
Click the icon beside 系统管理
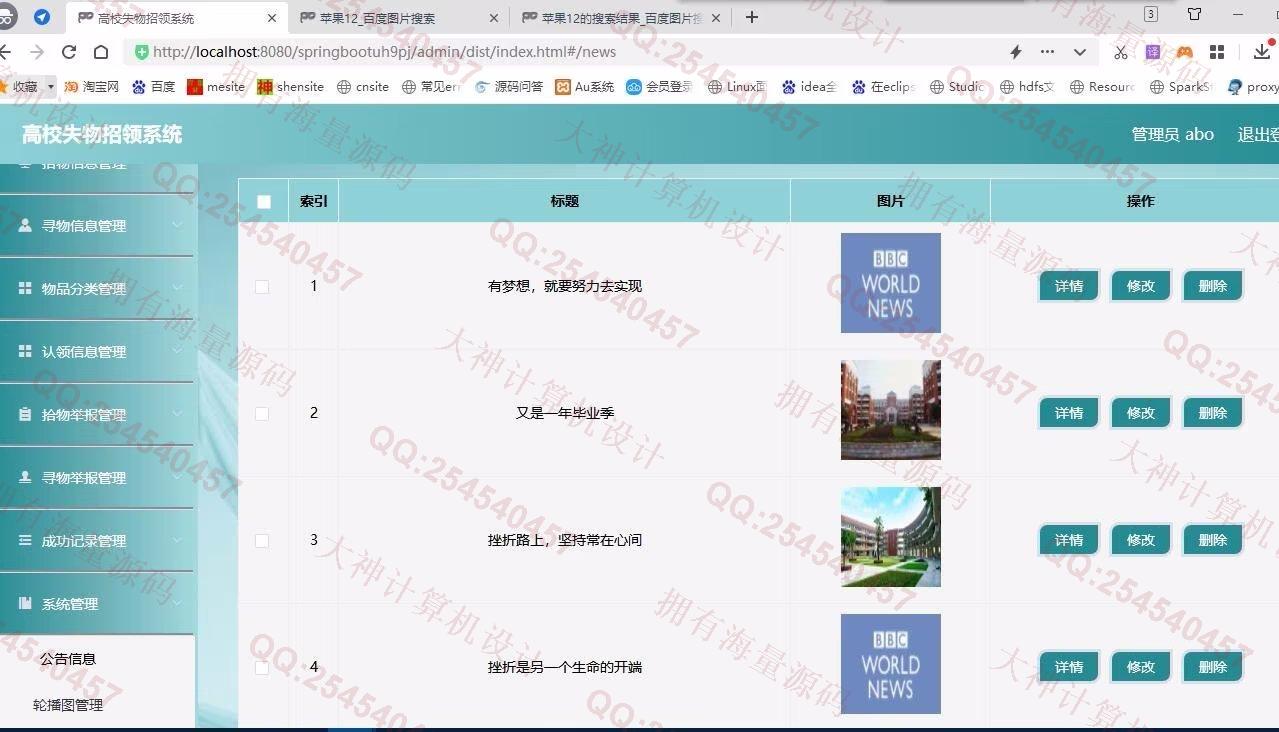coord(25,603)
